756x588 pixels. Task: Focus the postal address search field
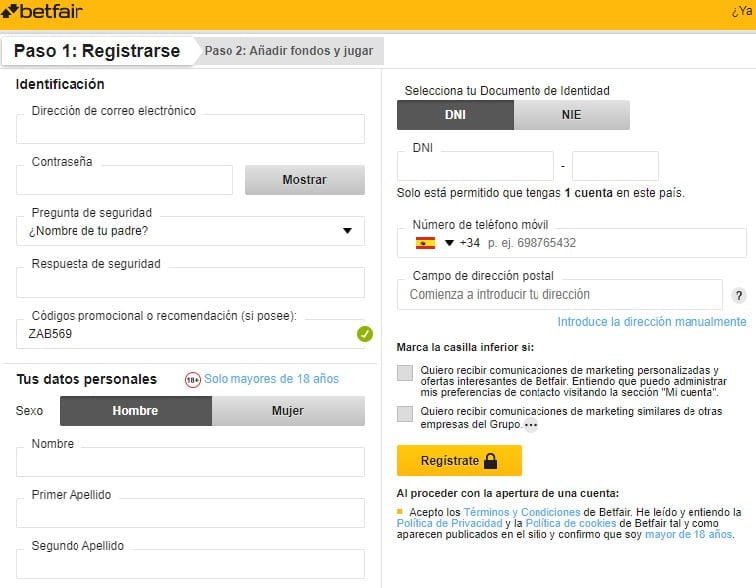tap(560, 294)
